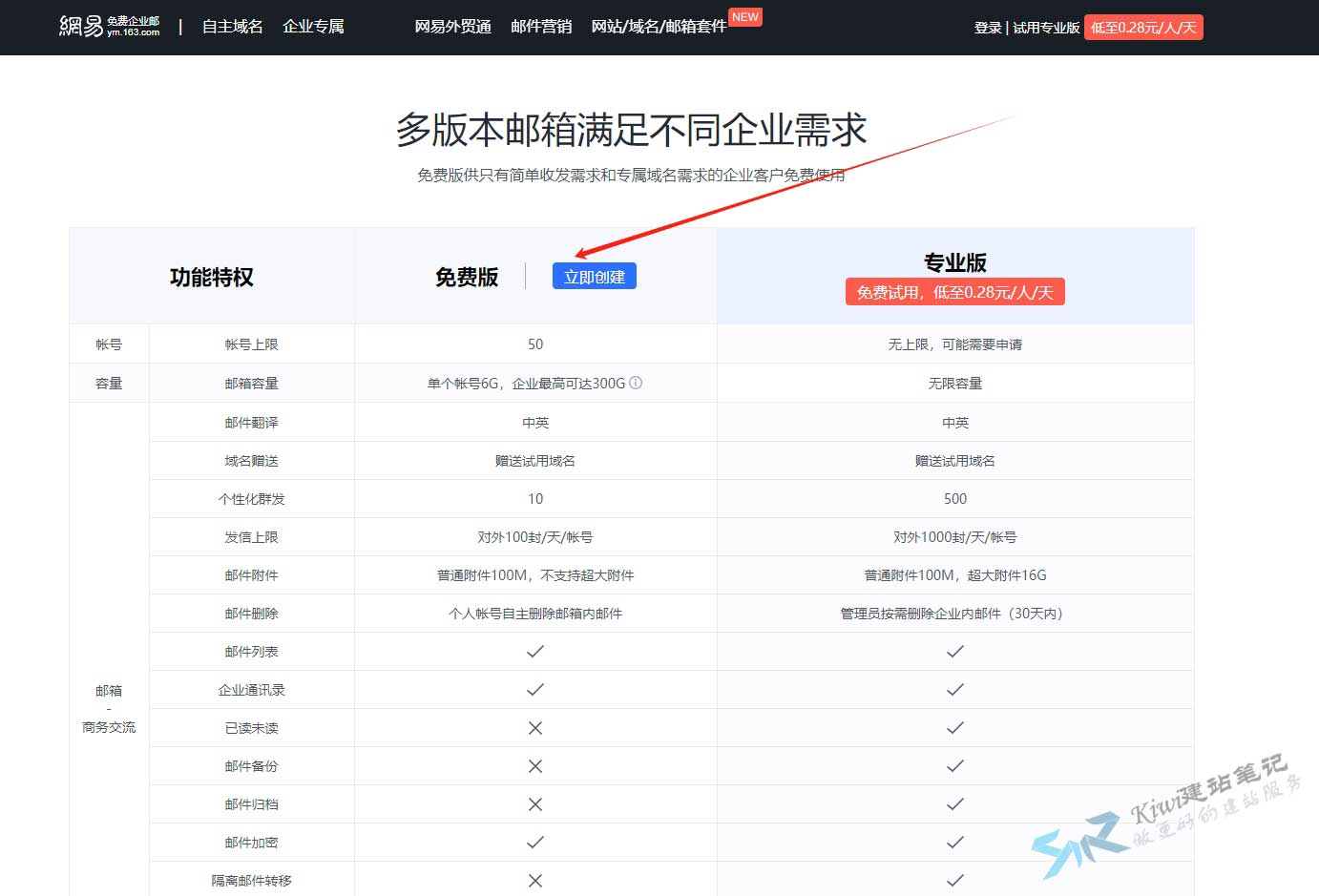Viewport: 1319px width, 896px height.
Task: Click free edition cross for 隔离邮件转移
Action: coord(535,880)
